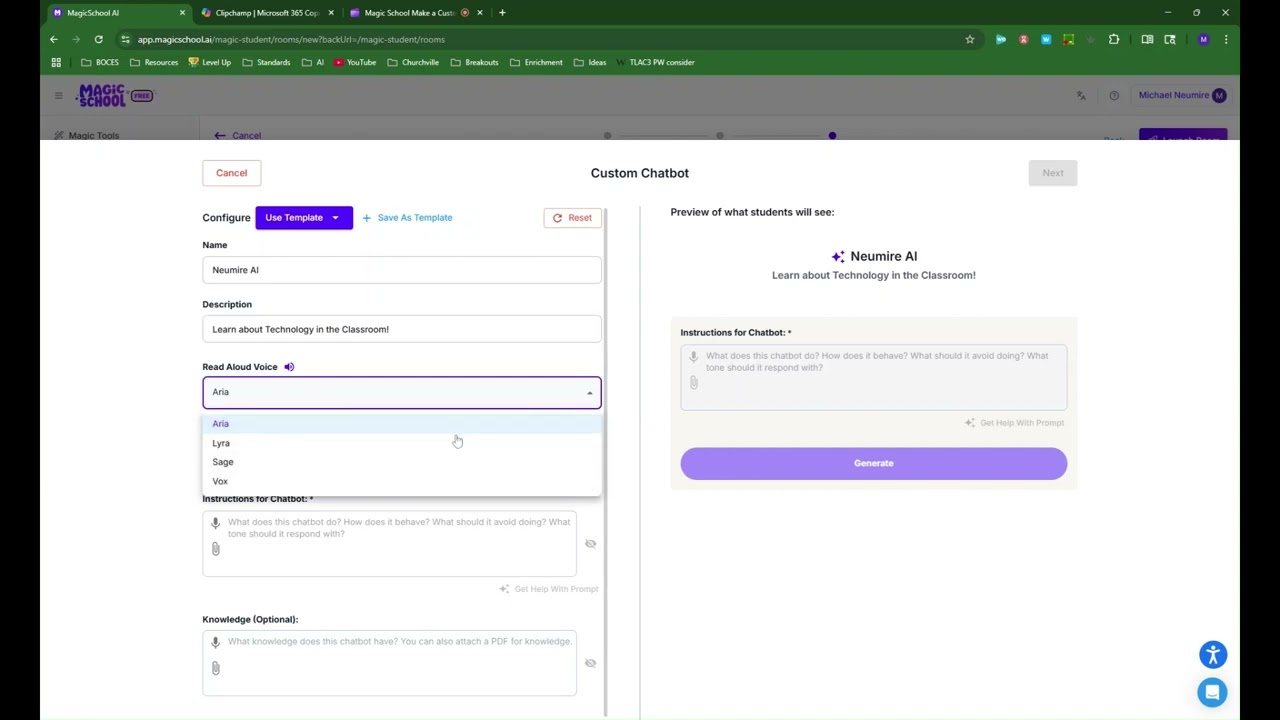Play the Read Aloud Voice speaker preview
This screenshot has height=720, width=1280.
[x=289, y=367]
